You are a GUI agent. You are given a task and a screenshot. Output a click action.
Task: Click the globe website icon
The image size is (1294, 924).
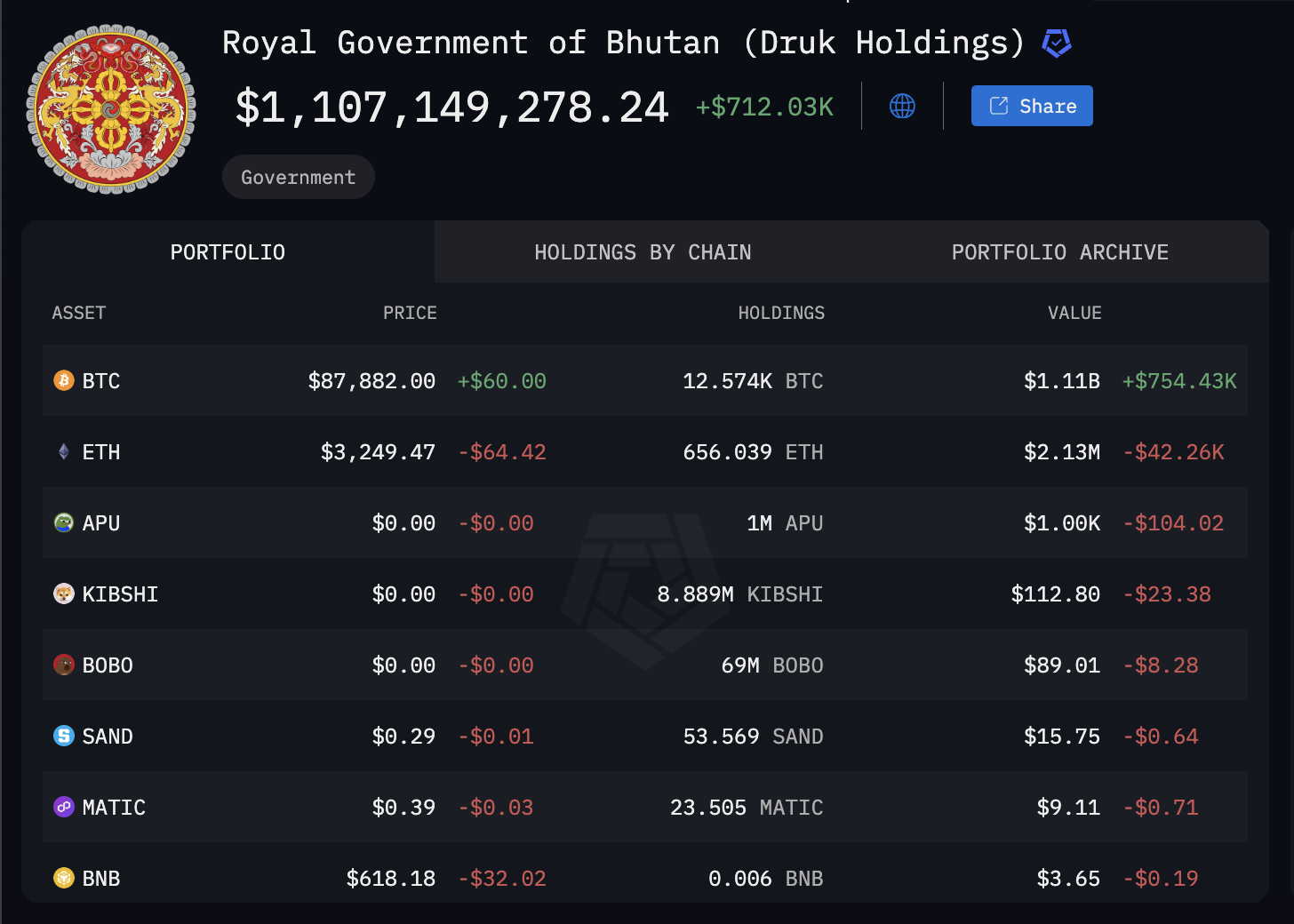pyautogui.click(x=902, y=107)
